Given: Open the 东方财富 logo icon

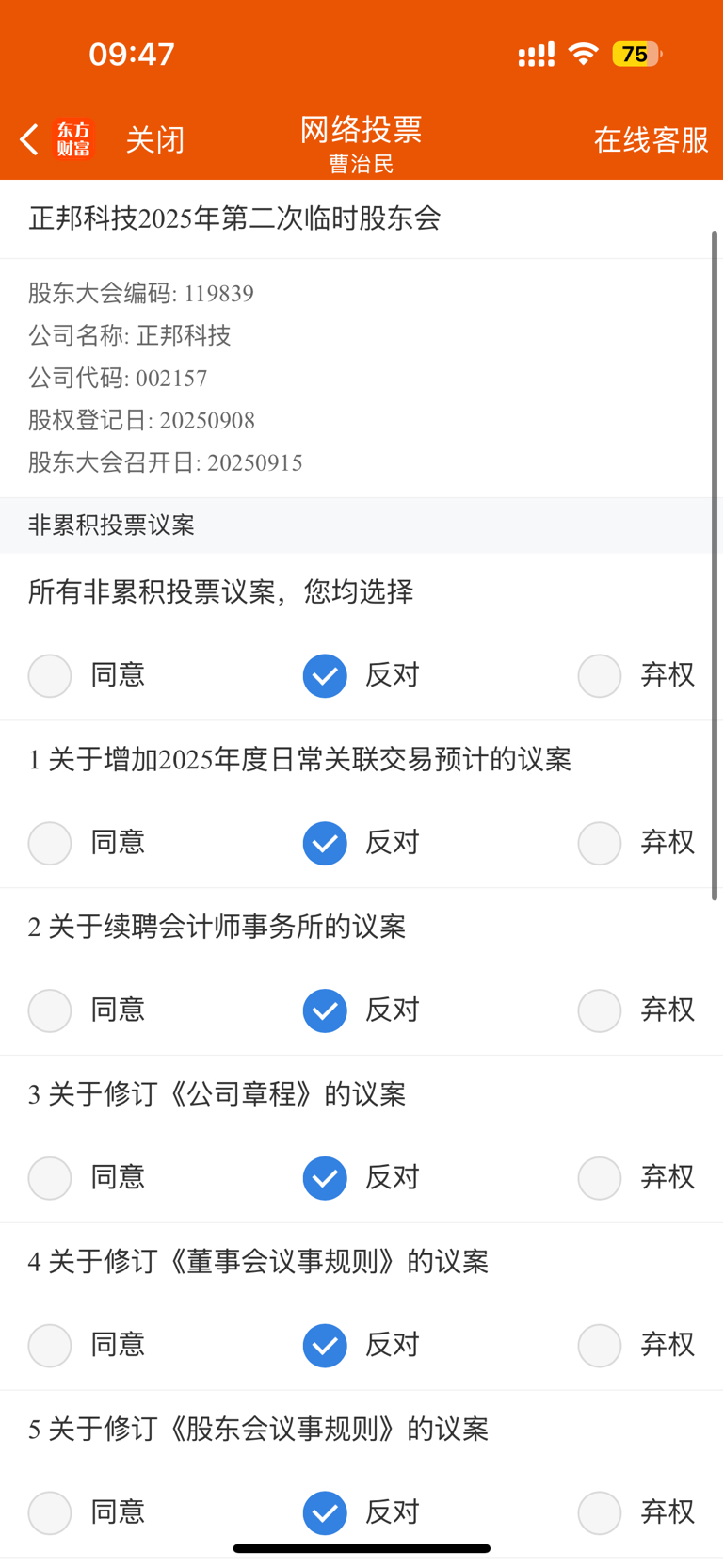Looking at the screenshot, I should pos(74,139).
